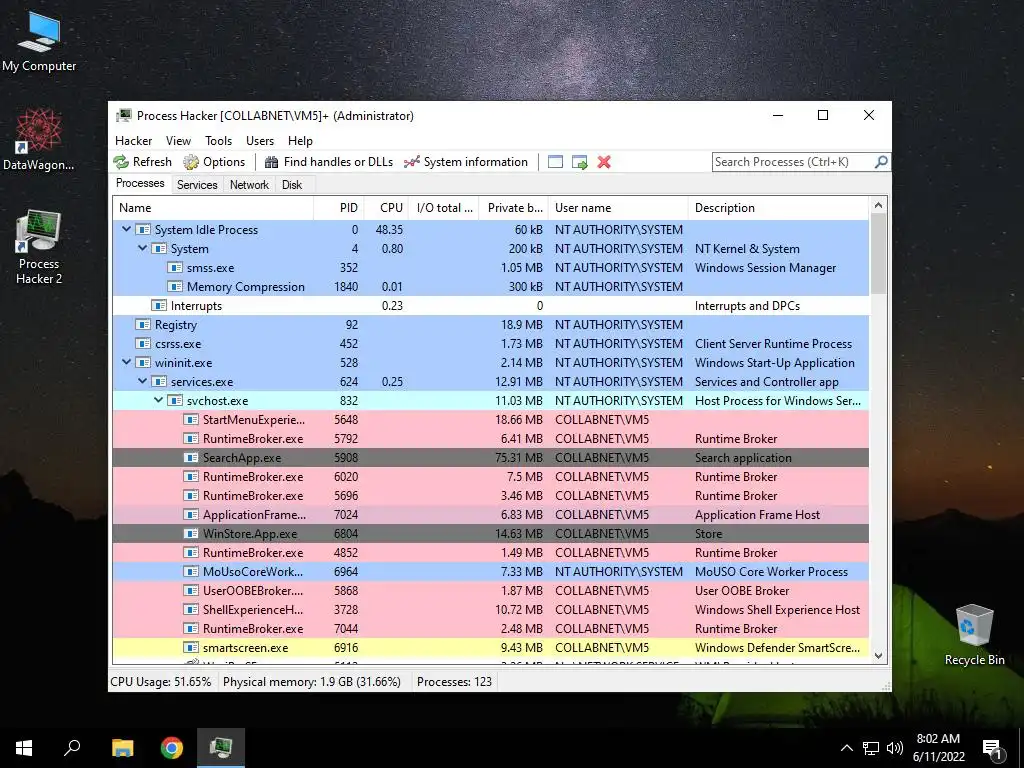
Task: Click the csrss.exe process icon
Action: point(143,344)
